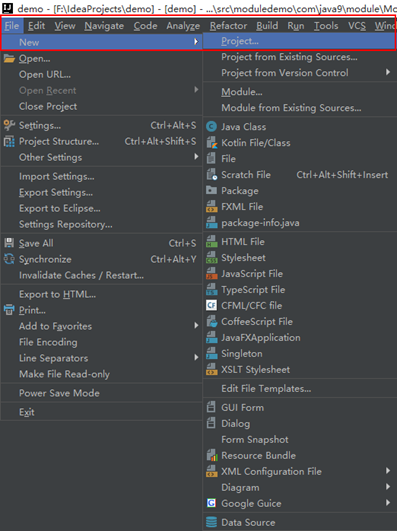Click the Java Class icon

[211, 127]
